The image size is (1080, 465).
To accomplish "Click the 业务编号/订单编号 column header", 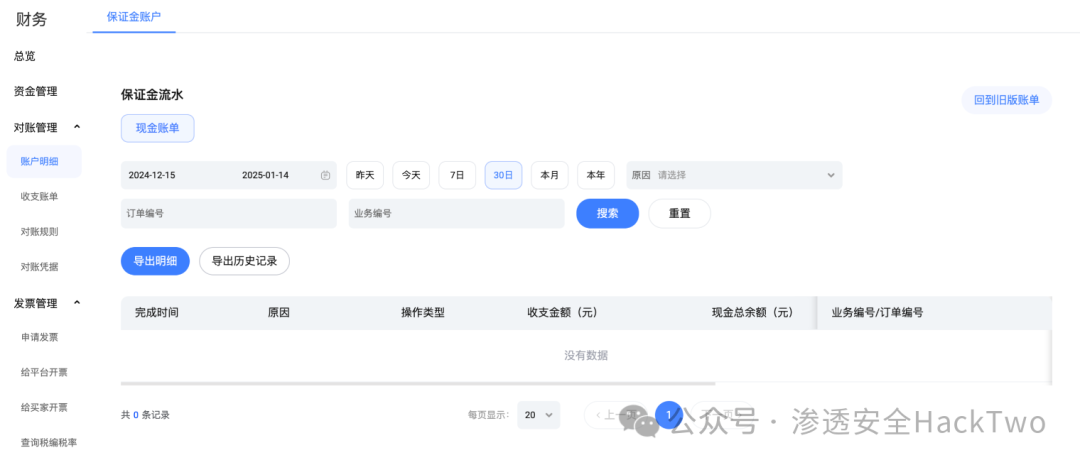I will point(878,313).
